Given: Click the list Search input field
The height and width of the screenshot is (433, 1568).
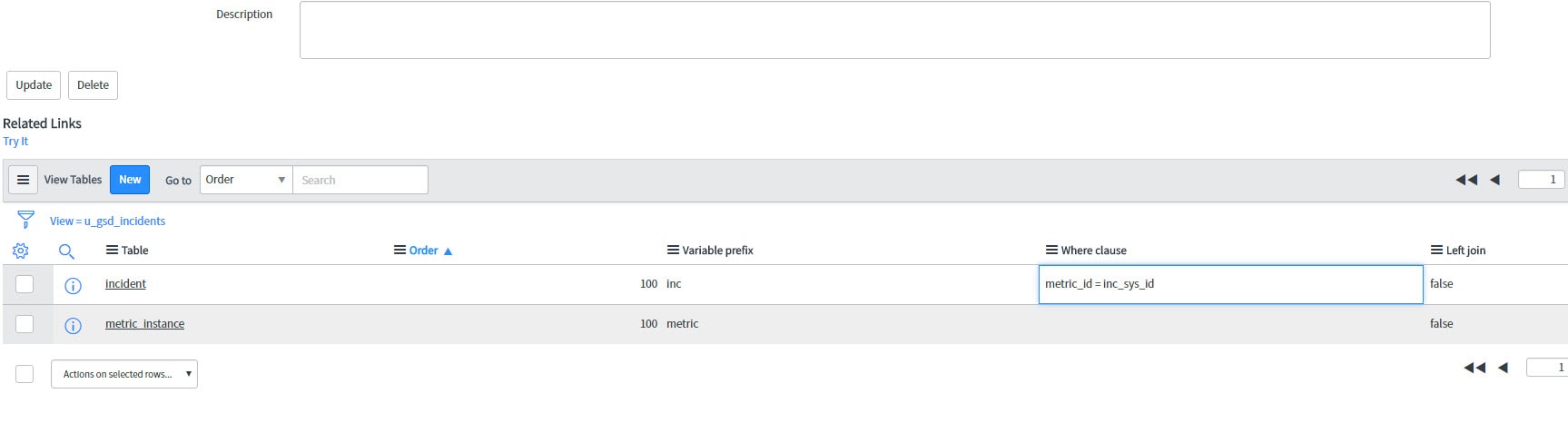Looking at the screenshot, I should click(x=360, y=180).
